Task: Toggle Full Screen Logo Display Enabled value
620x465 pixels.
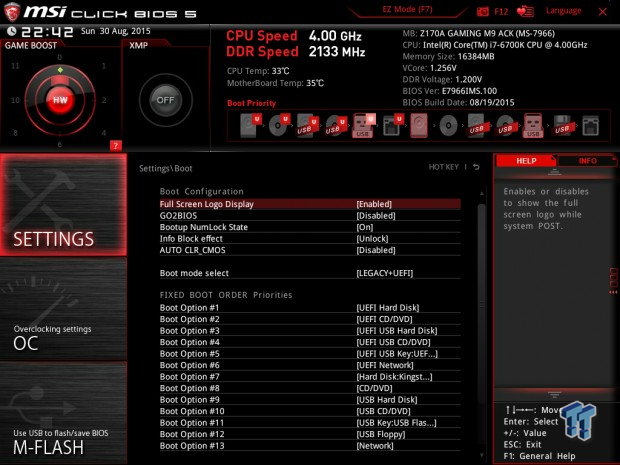Action: click(x=374, y=204)
